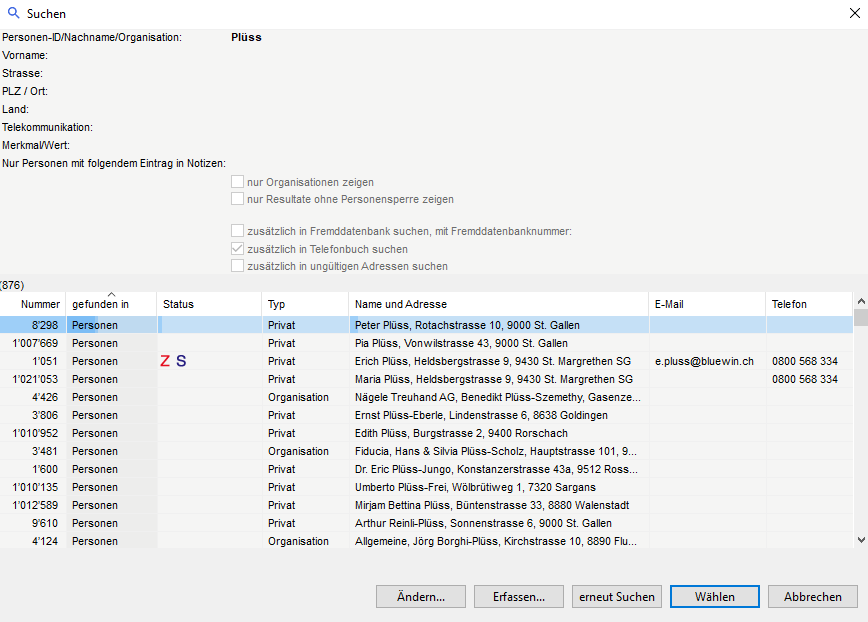Sort results by 'Name und Adresse' header
Image resolution: width=868 pixels, height=622 pixels.
pos(400,304)
